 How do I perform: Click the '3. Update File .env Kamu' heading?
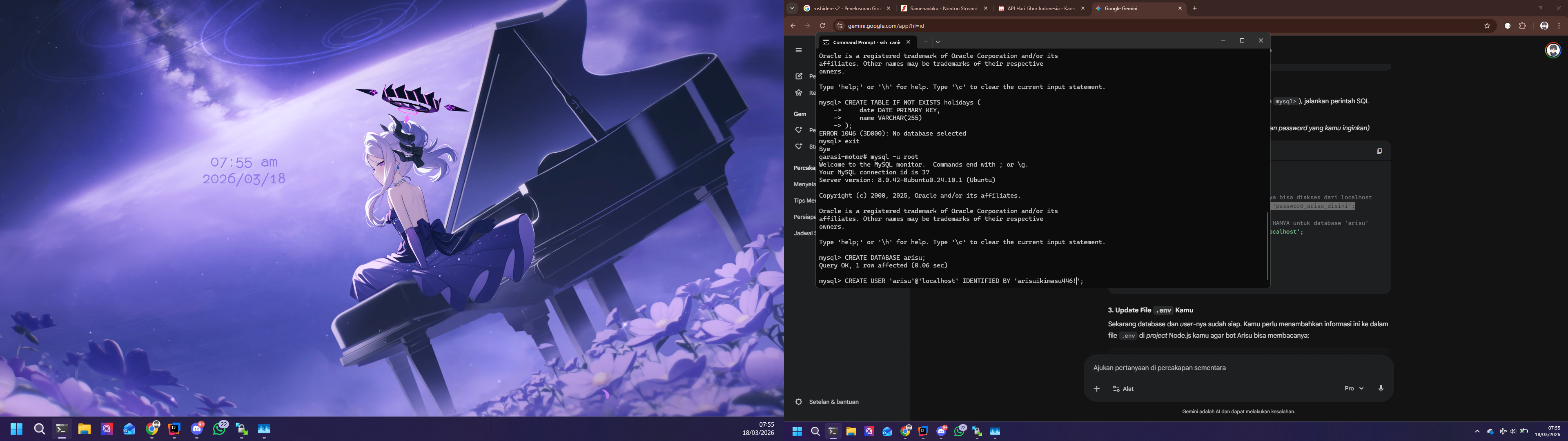pos(1150,310)
